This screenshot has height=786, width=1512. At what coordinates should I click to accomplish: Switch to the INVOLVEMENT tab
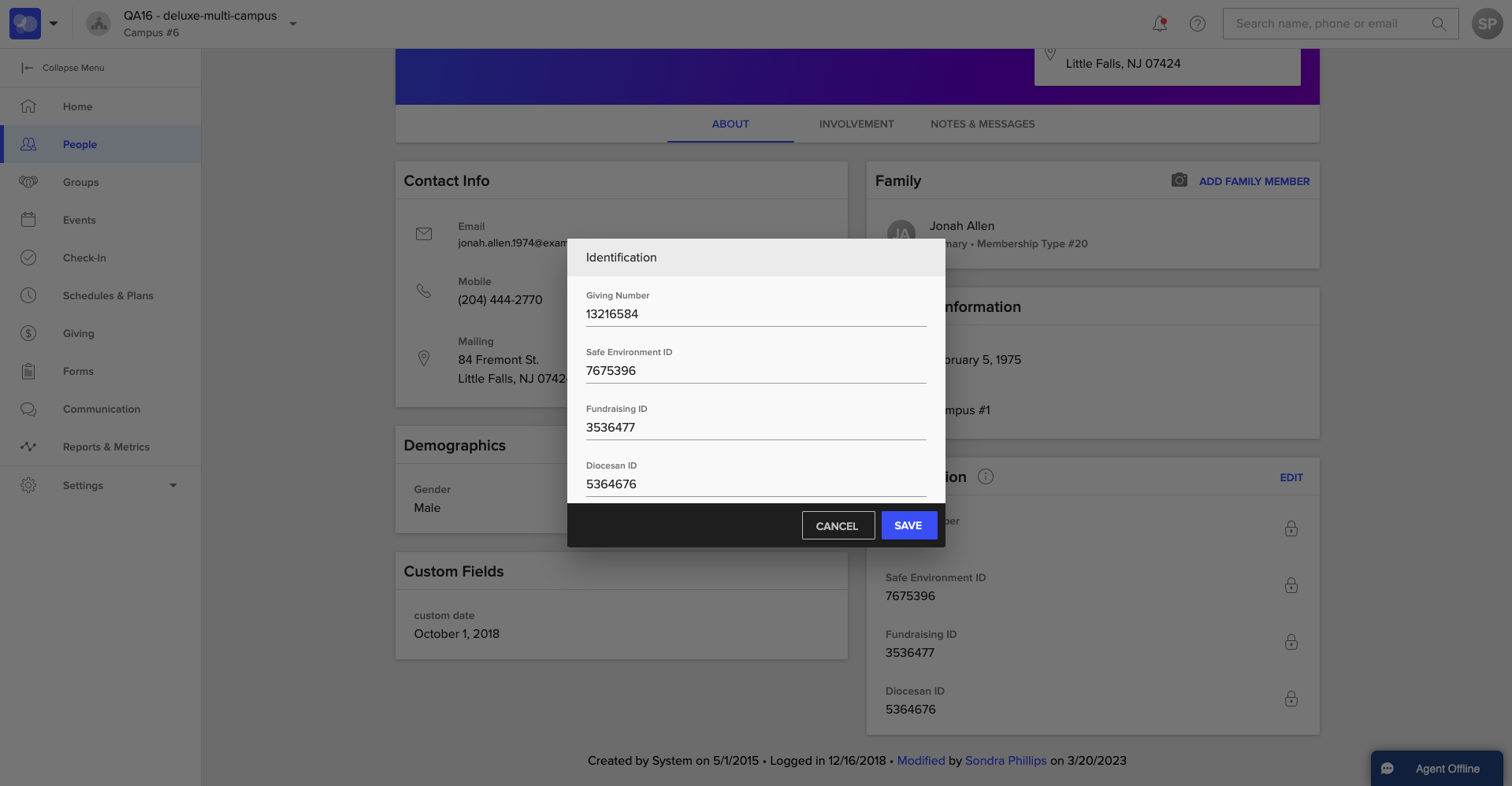[x=856, y=124]
